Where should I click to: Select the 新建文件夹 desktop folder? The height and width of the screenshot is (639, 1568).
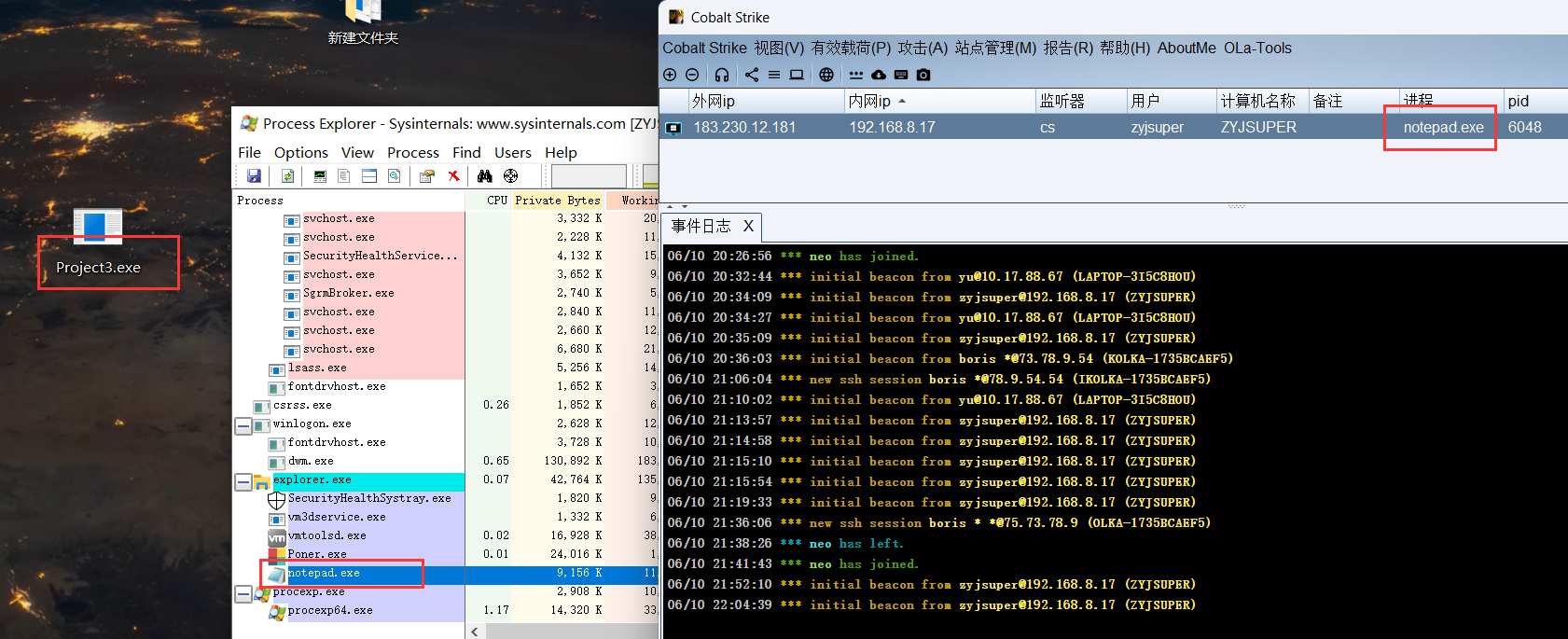point(363,22)
